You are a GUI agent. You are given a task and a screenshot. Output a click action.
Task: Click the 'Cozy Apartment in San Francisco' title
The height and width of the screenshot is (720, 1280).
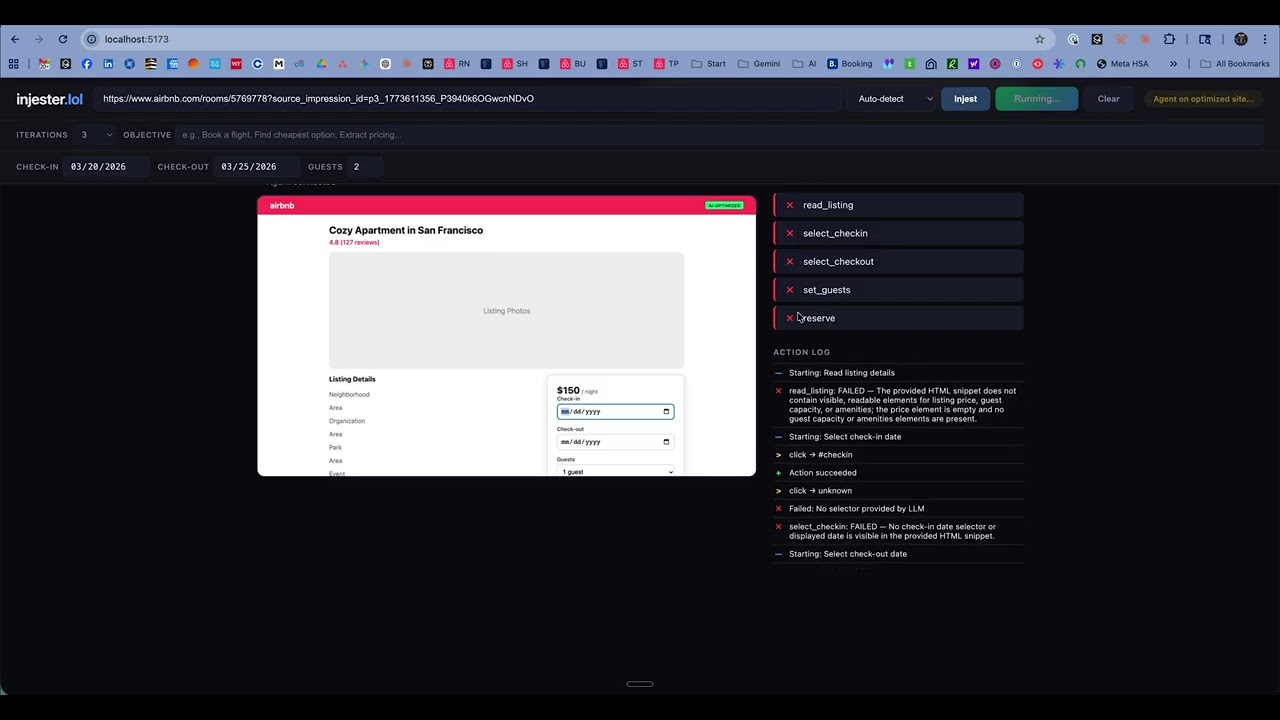pos(406,230)
